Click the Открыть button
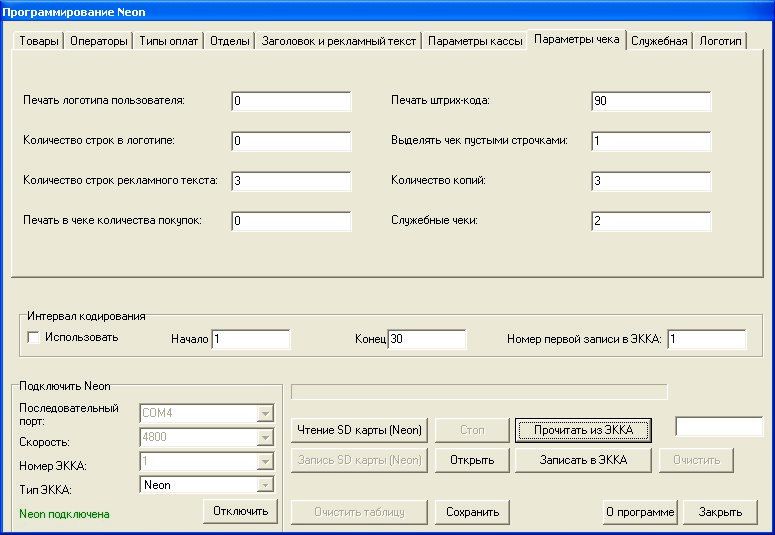 tap(472, 460)
